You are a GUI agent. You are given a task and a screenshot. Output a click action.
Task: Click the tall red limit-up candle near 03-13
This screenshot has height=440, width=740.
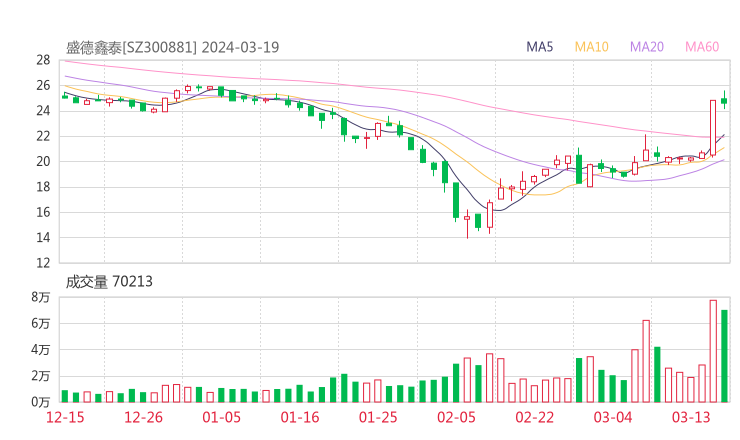pos(713,127)
